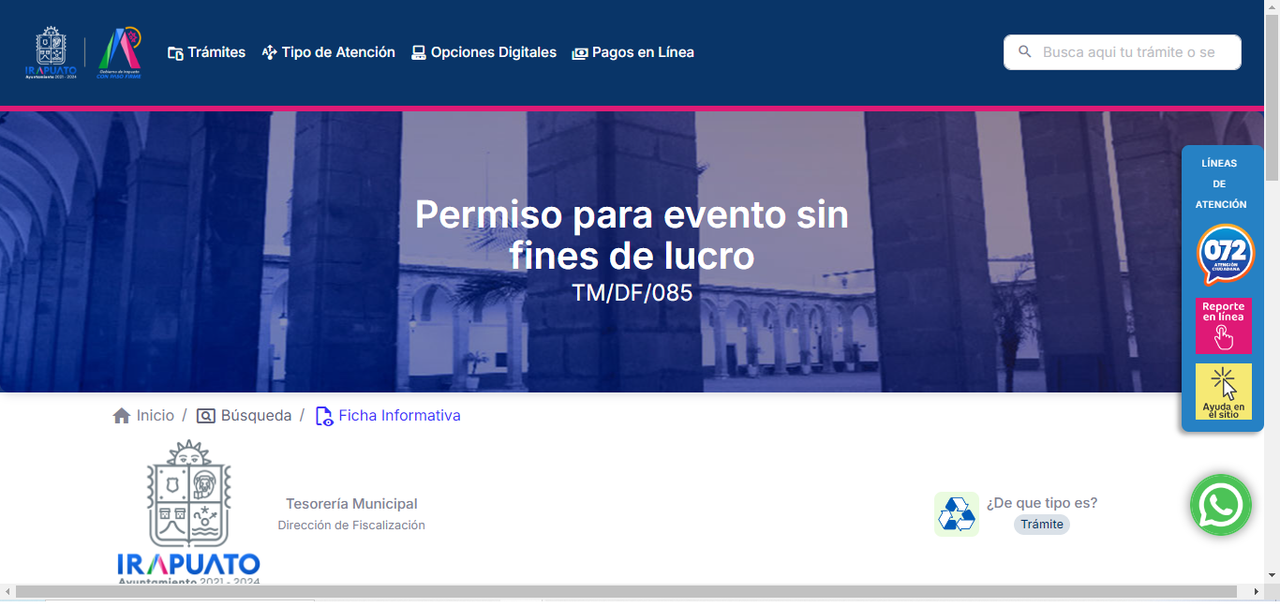Click the horizontal scrollbar right arrow
The image size is (1280, 605).
tap(1257, 592)
